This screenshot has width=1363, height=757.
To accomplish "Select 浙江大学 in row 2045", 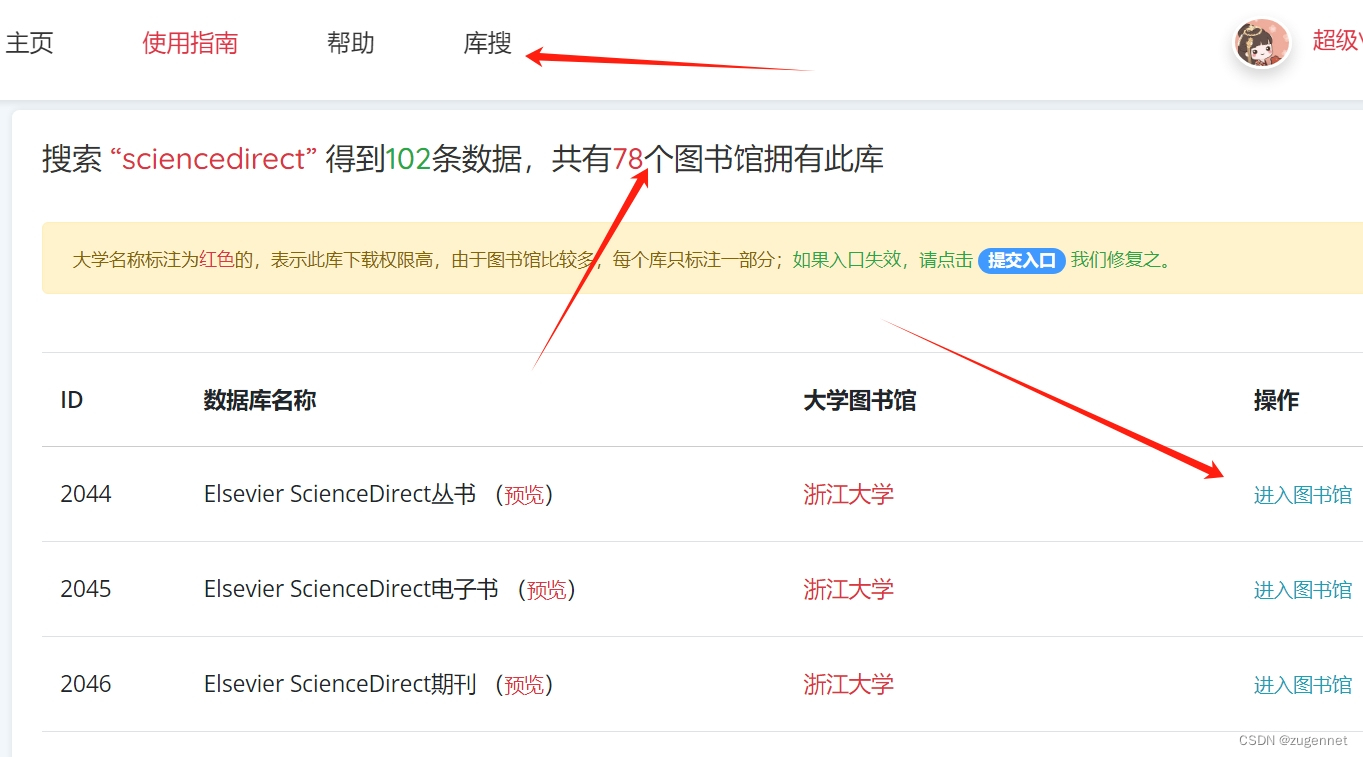I will click(x=849, y=589).
